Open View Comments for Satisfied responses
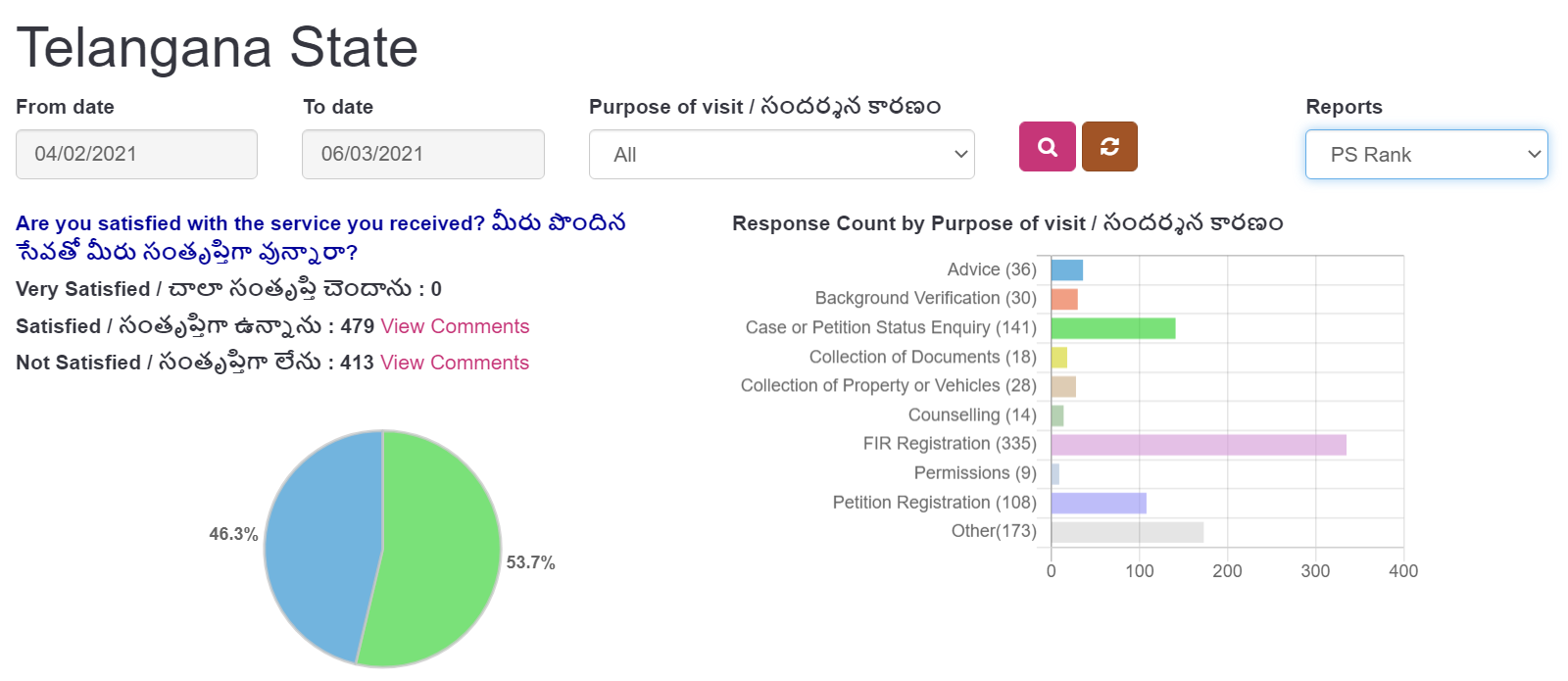This screenshot has width=1568, height=681. (455, 326)
